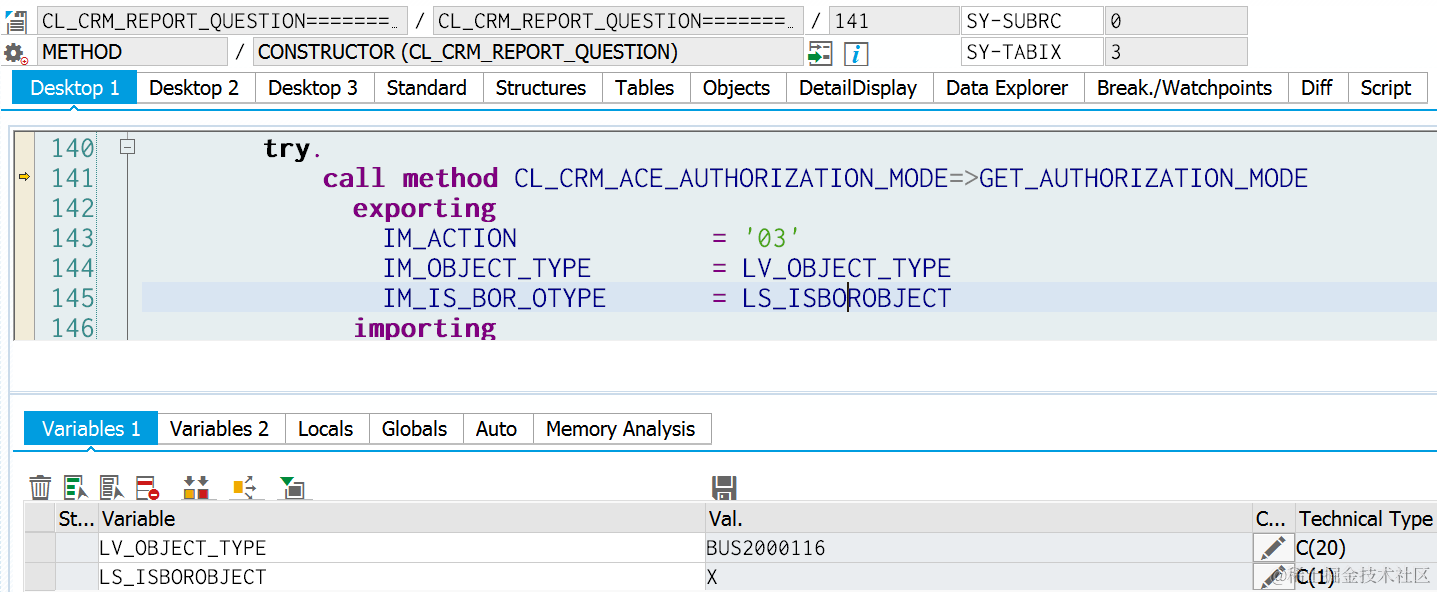
Task: Select the LS_ISBOROBJECT variable name cell
Action: point(401,577)
